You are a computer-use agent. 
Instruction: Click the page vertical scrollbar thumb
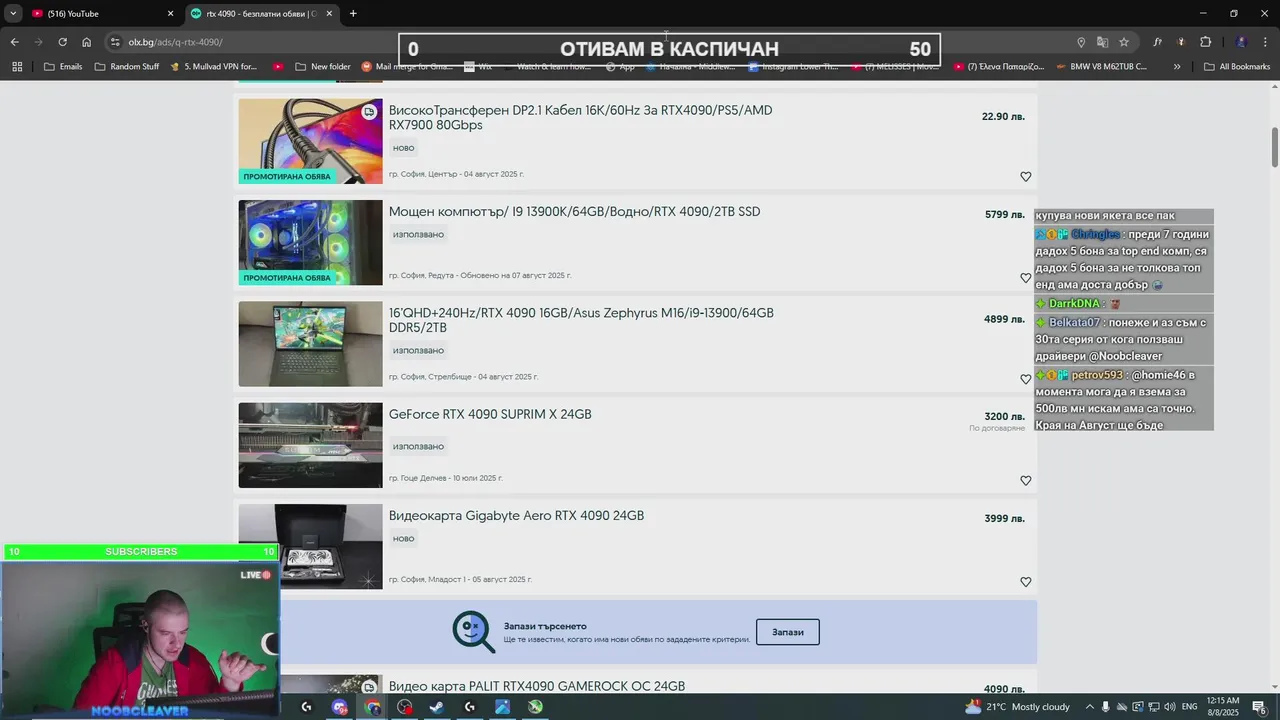pyautogui.click(x=1275, y=147)
